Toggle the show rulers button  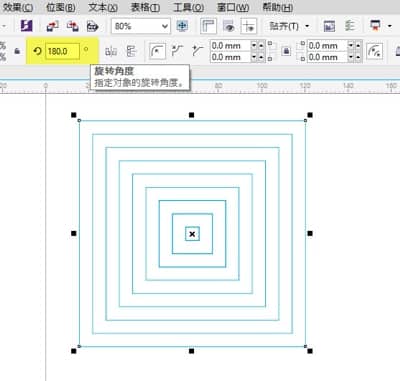click(x=208, y=26)
